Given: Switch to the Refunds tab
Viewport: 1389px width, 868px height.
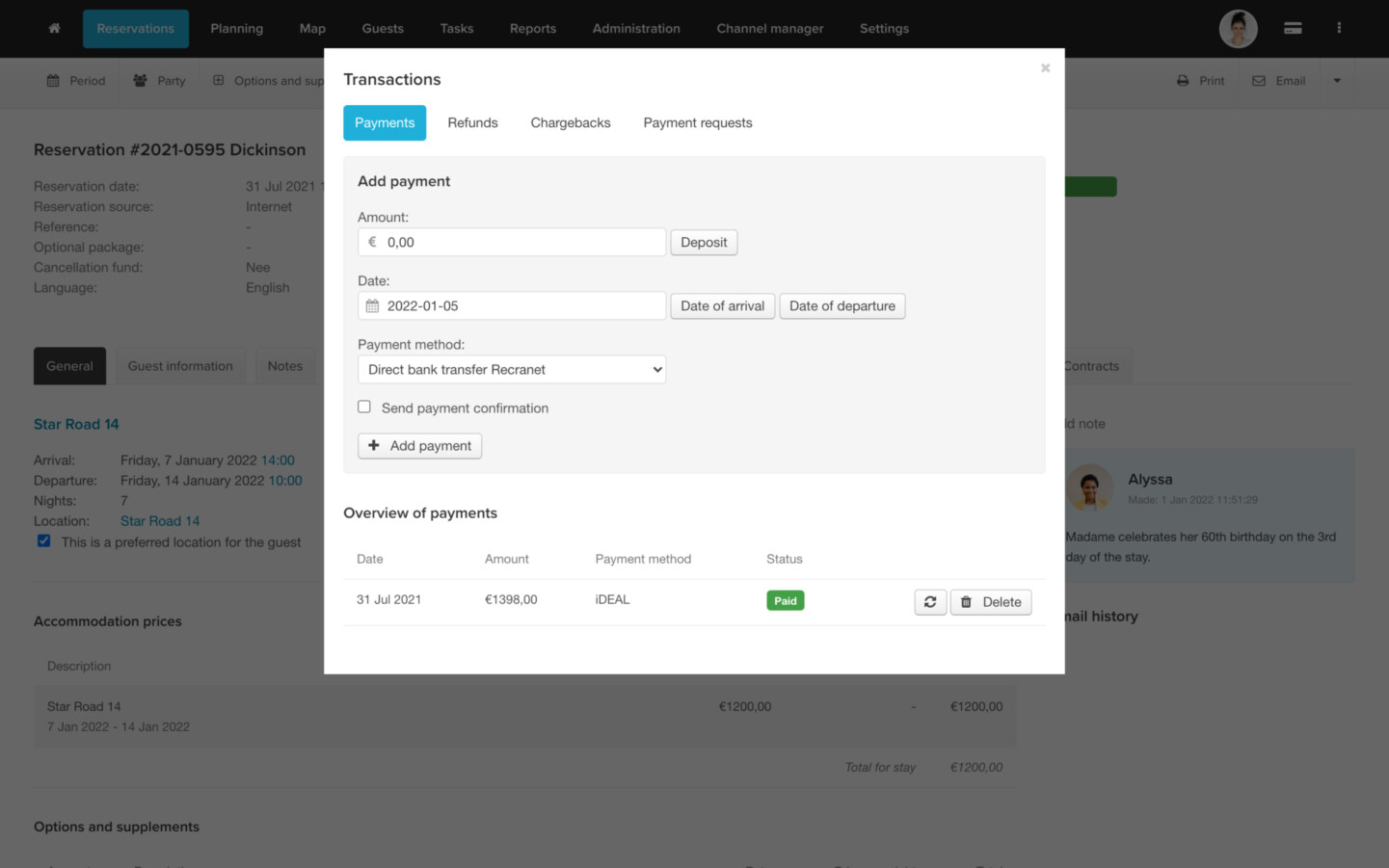Looking at the screenshot, I should coord(472,123).
